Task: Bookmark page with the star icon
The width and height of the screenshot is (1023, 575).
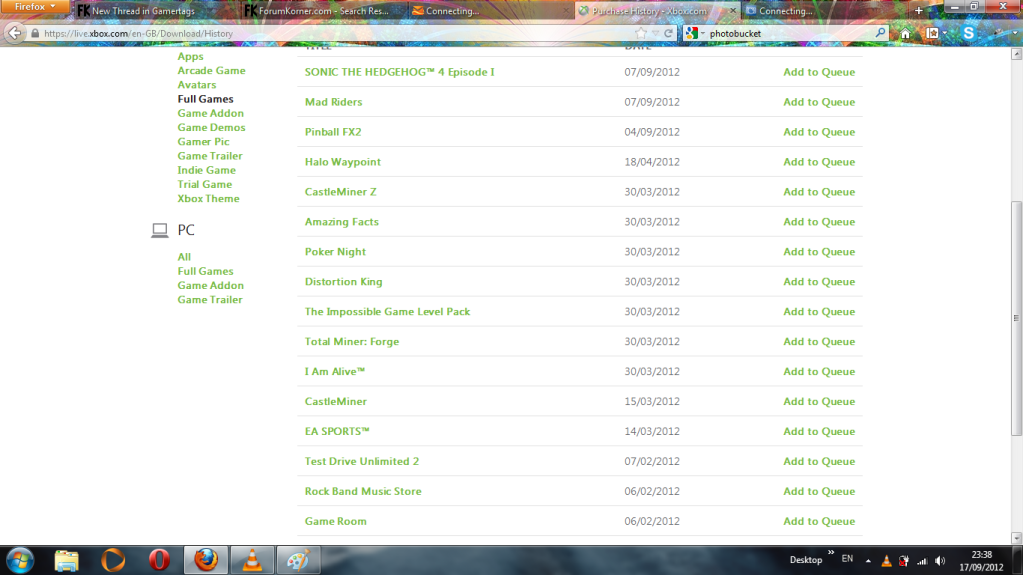Action: 640,33
